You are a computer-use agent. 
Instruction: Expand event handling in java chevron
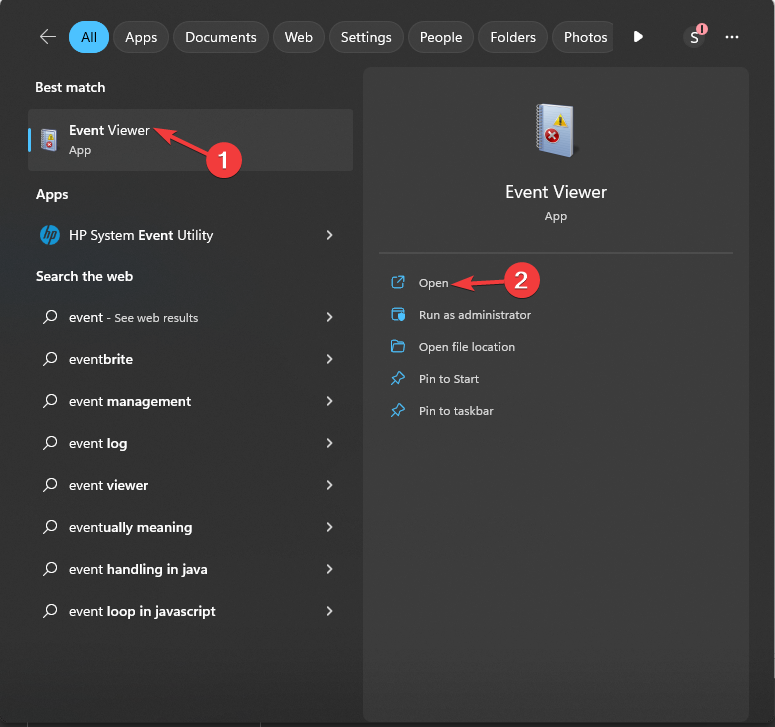[x=329, y=569]
